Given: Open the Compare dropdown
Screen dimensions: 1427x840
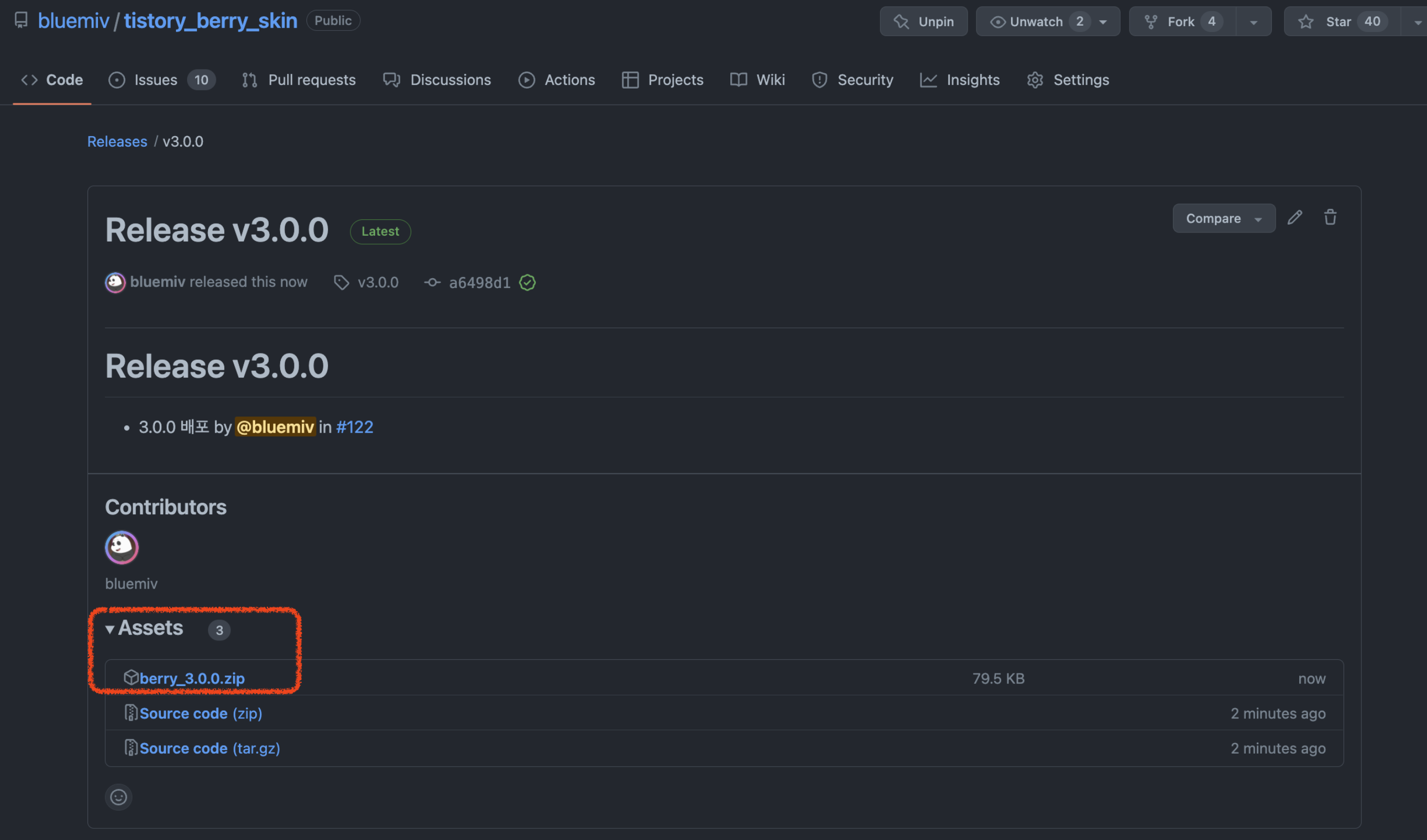Looking at the screenshot, I should [1224, 218].
